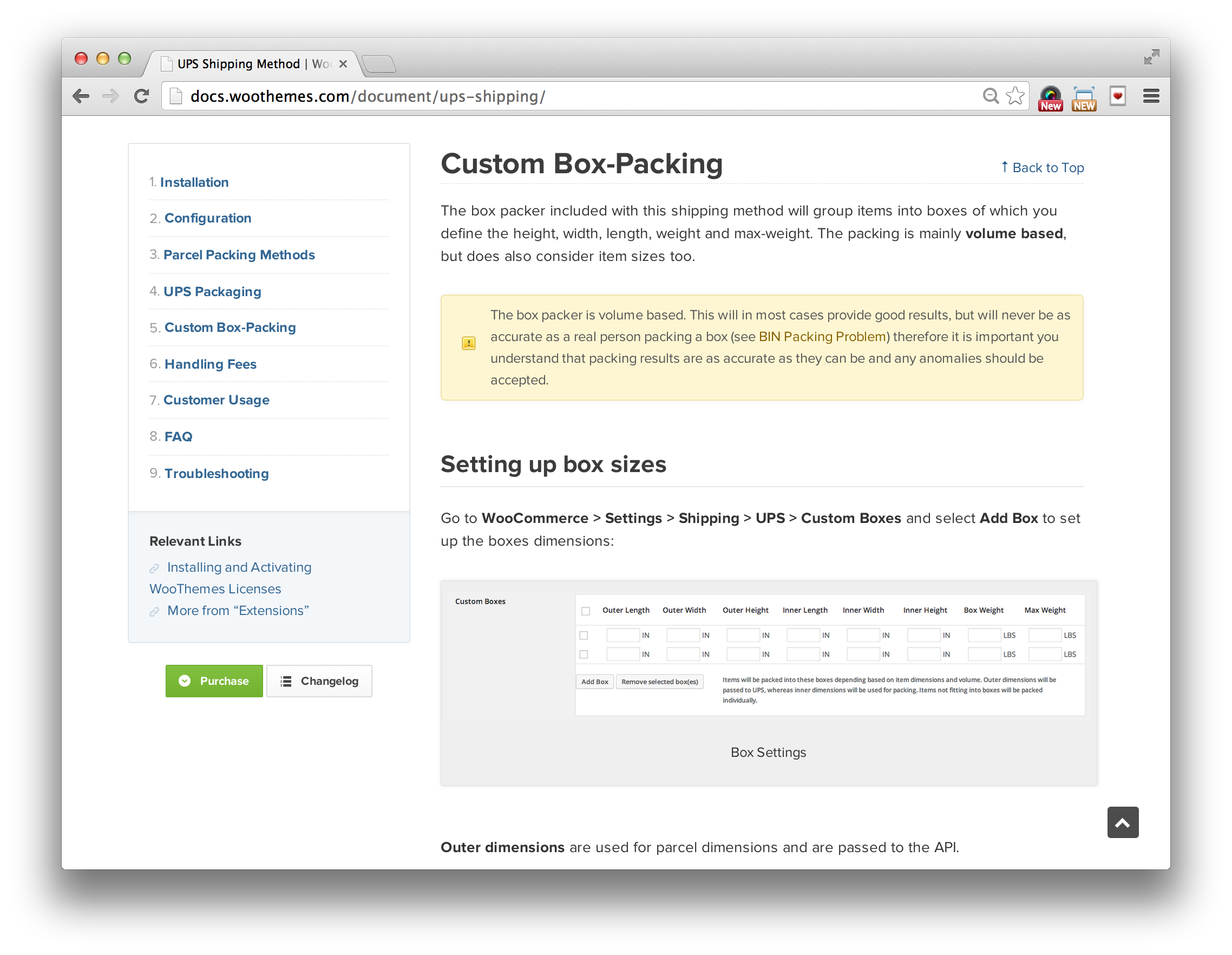Click the second row Box Weight input

coord(985,655)
